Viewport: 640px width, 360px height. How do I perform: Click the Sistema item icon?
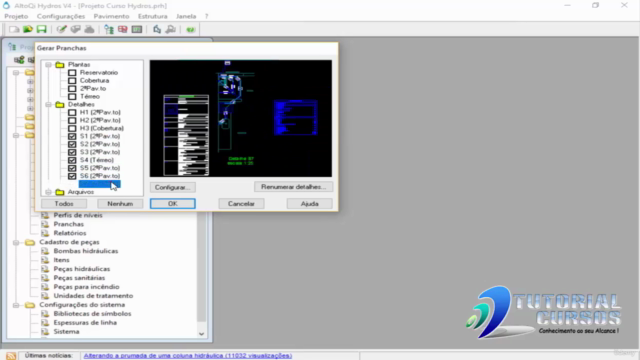[45, 332]
